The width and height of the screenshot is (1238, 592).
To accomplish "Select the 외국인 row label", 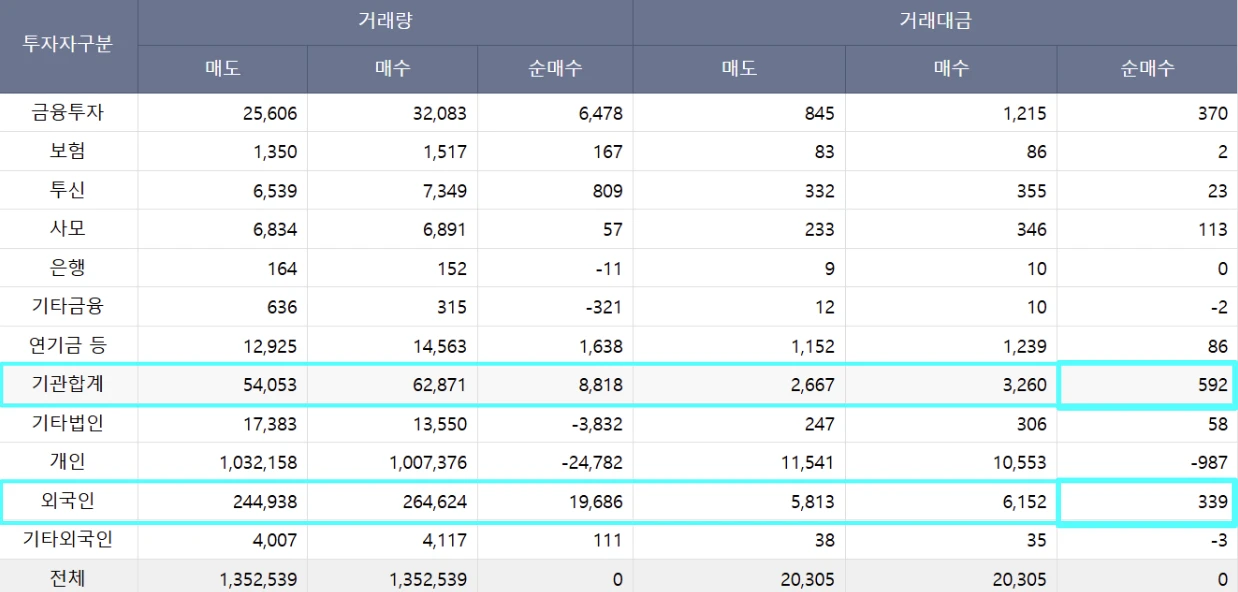I will click(68, 502).
